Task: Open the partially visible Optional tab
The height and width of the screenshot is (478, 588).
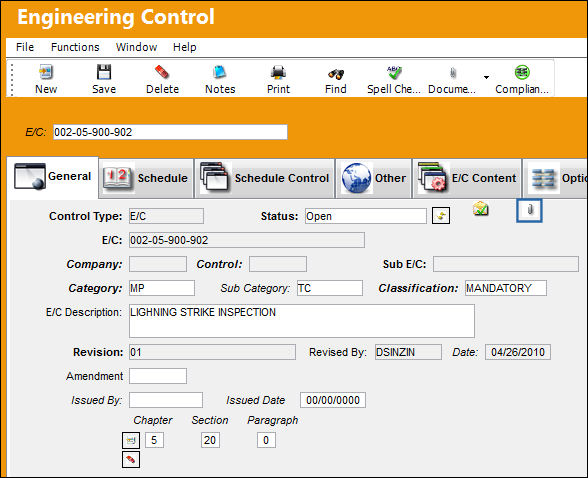Action: pos(556,178)
